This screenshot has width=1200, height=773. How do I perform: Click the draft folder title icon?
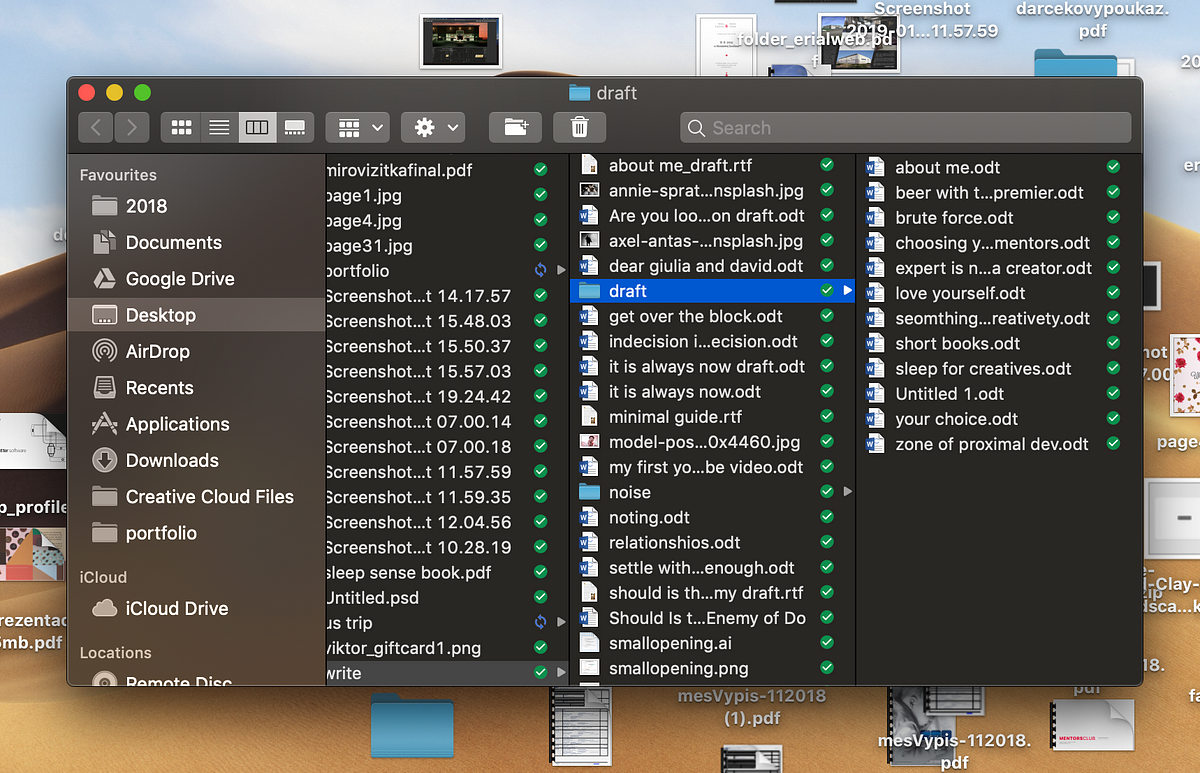(579, 93)
